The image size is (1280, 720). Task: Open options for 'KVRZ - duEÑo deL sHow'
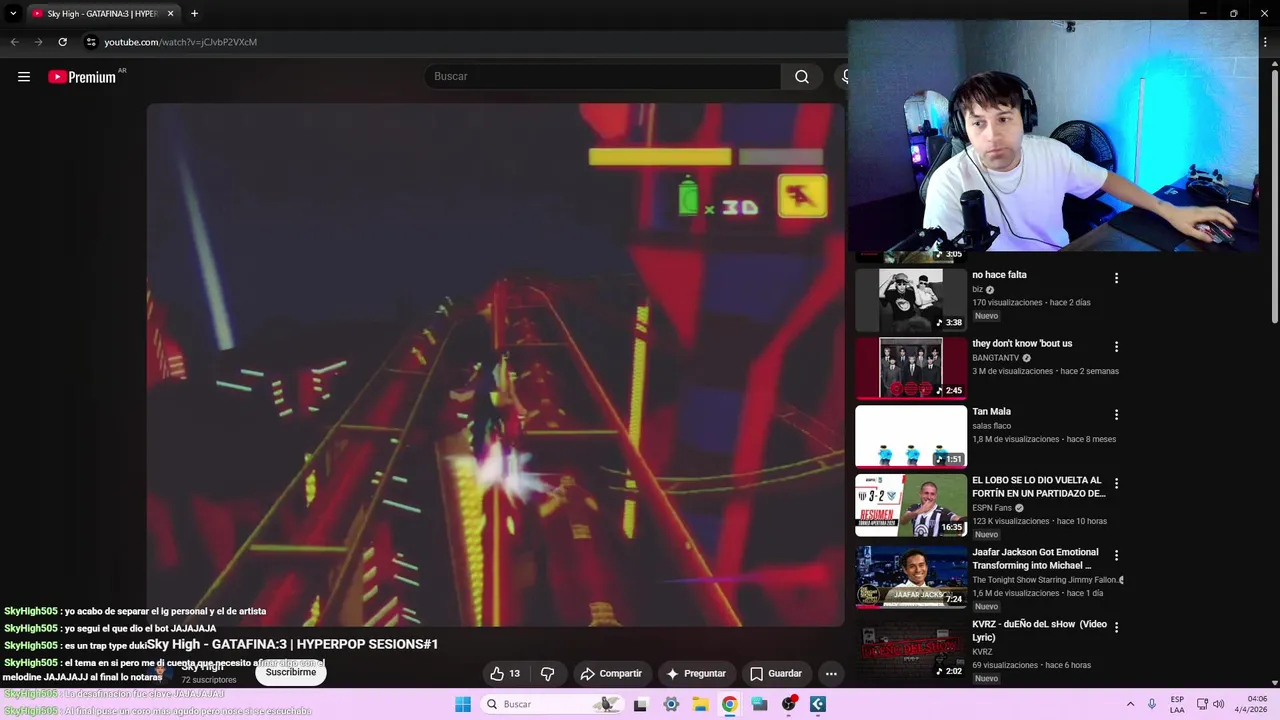coord(1116,627)
